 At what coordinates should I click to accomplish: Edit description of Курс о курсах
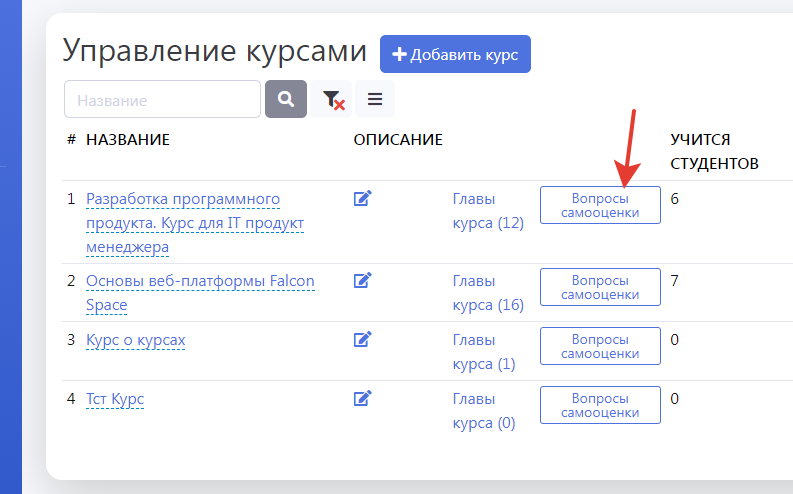363,339
